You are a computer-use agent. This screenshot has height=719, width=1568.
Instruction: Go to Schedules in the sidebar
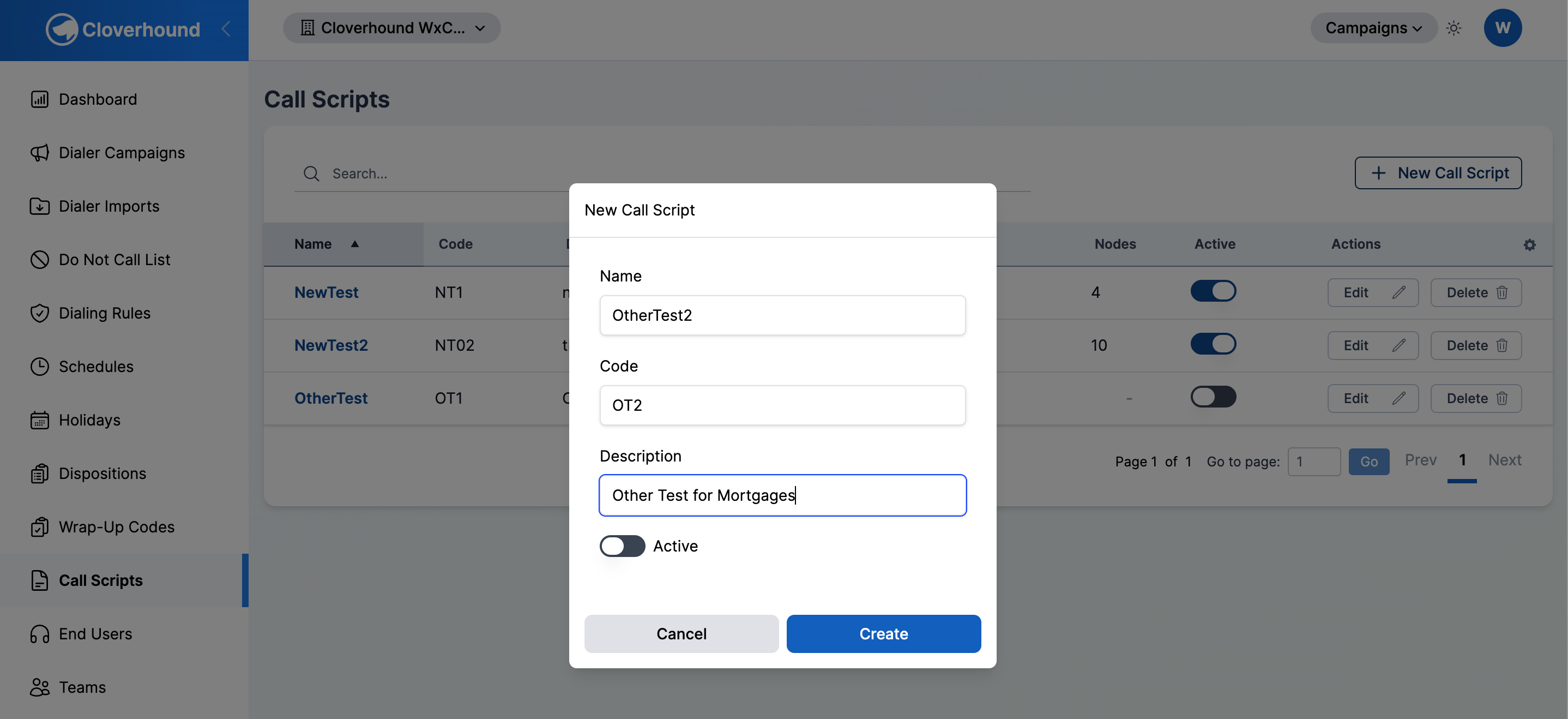click(96, 367)
